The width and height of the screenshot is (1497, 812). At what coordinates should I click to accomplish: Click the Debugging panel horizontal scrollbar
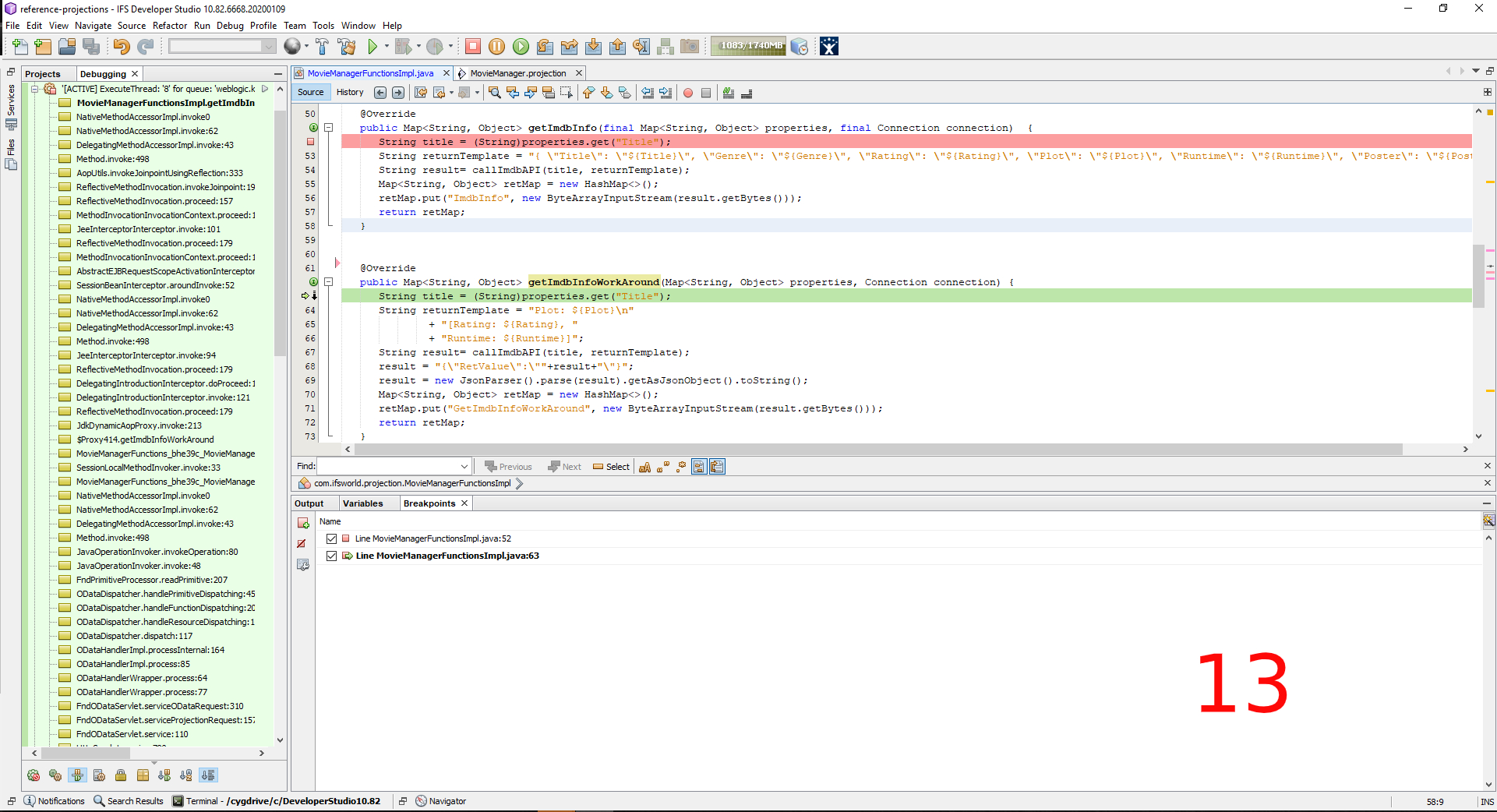click(x=86, y=754)
